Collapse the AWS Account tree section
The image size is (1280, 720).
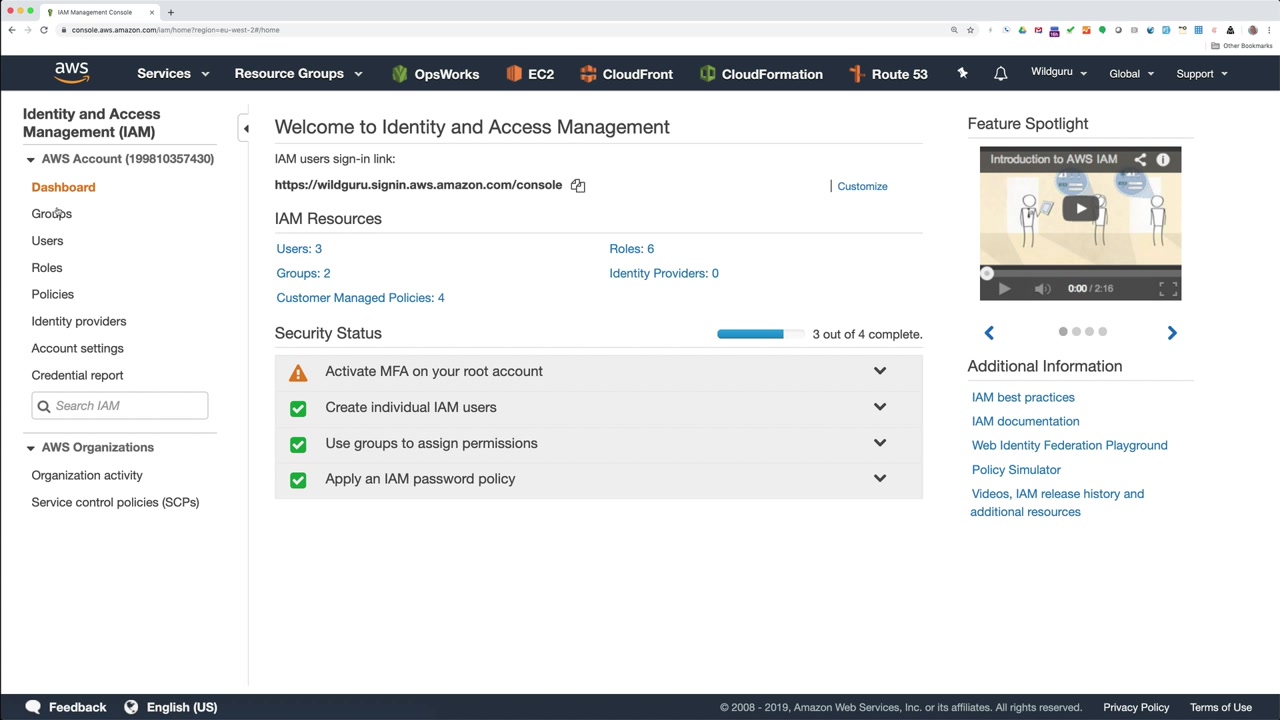(30, 159)
